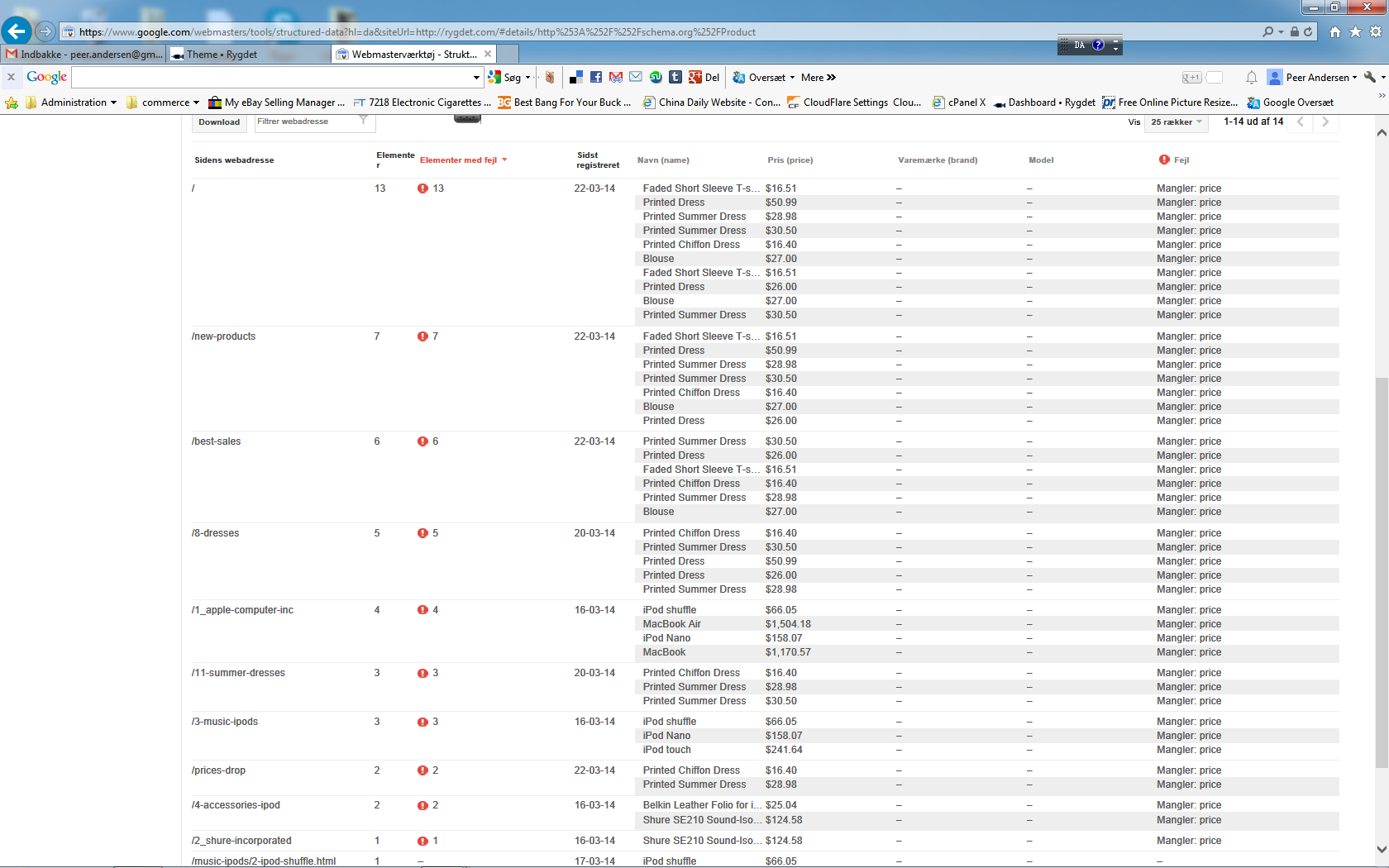Screen dimensions: 1389x868
Task: Click the scrollbar down arrow
Action: point(1382,849)
